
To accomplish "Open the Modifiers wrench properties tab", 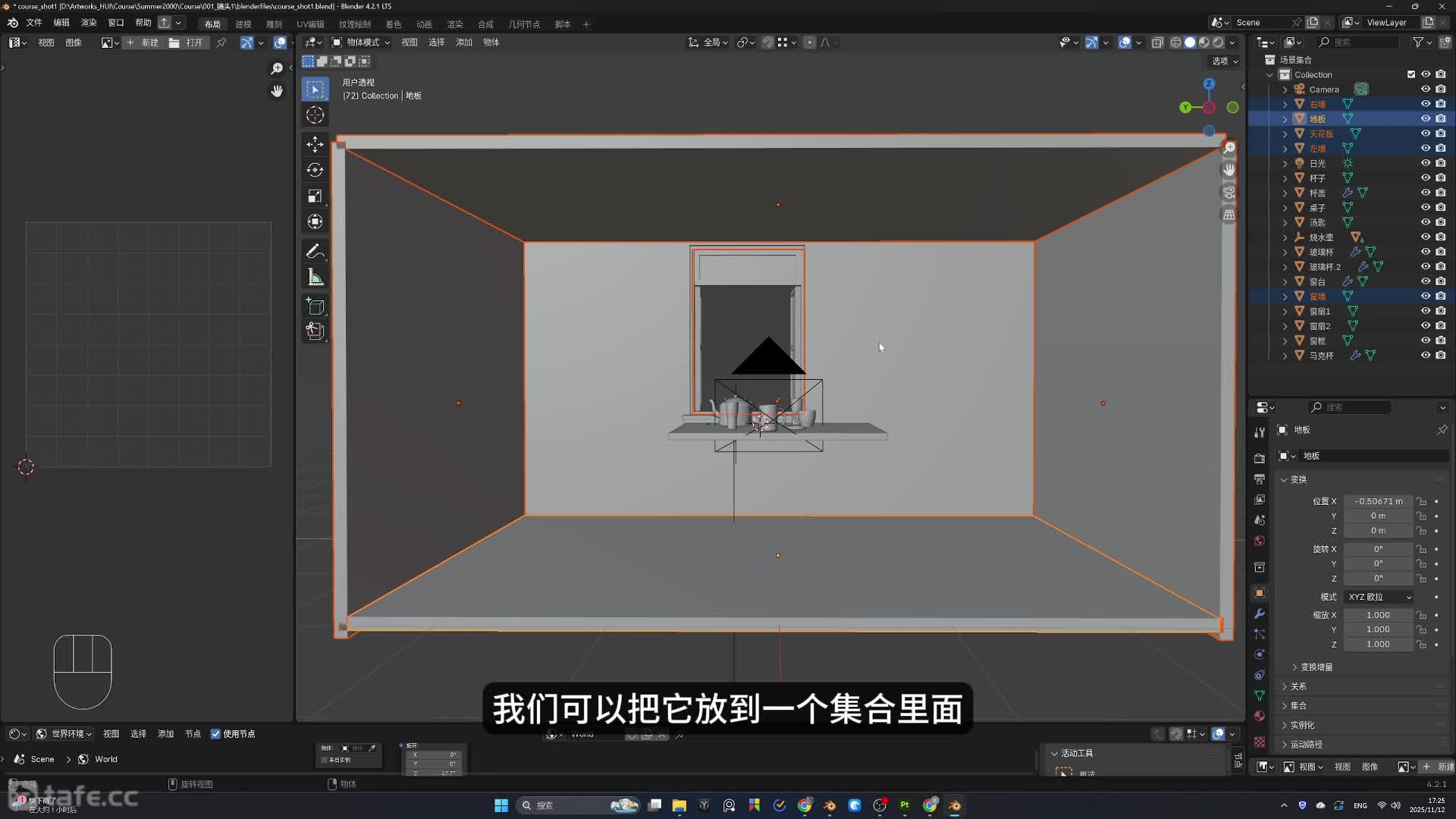I will pos(1260,613).
